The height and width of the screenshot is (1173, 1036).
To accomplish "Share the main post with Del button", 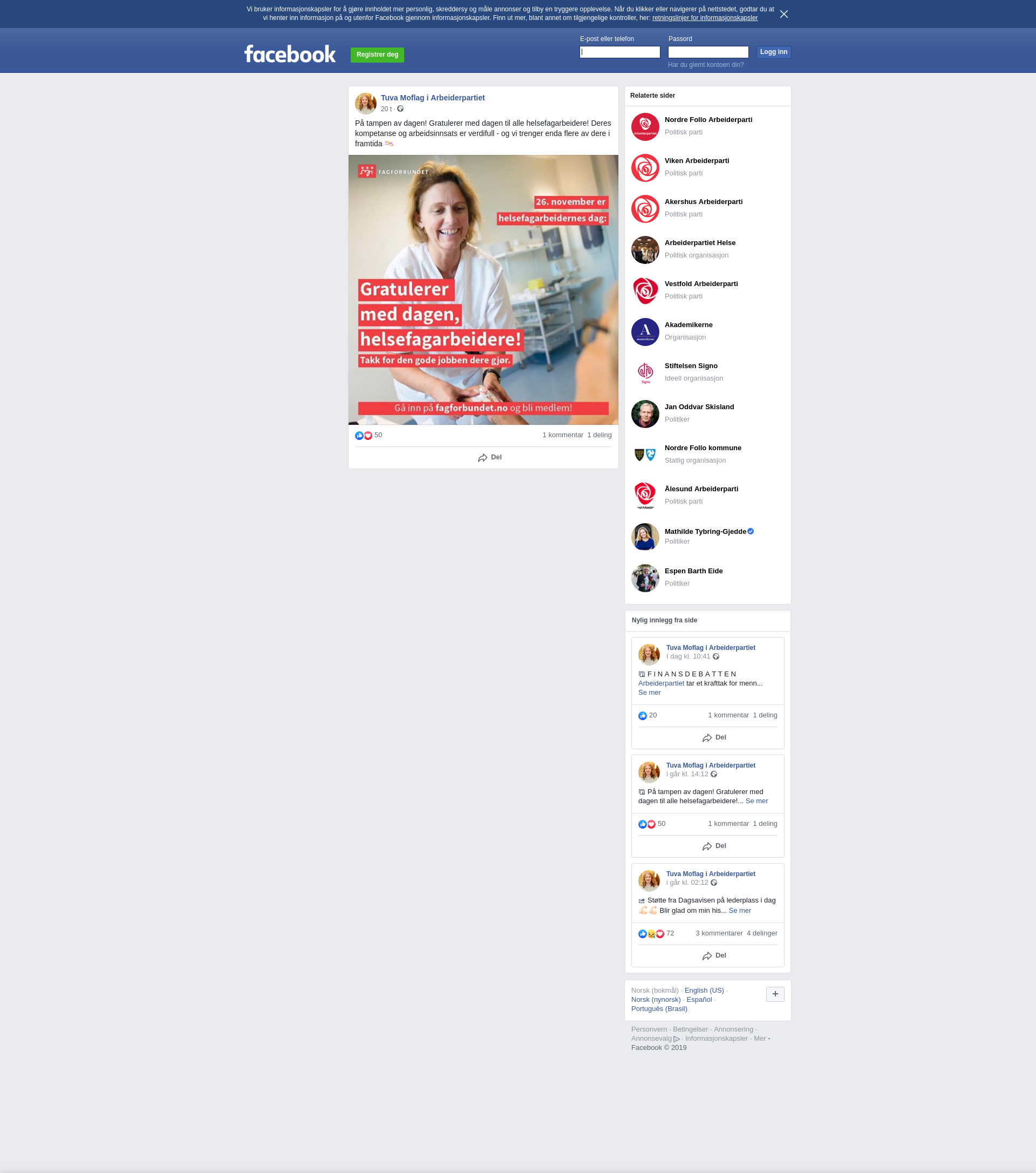I will [489, 457].
